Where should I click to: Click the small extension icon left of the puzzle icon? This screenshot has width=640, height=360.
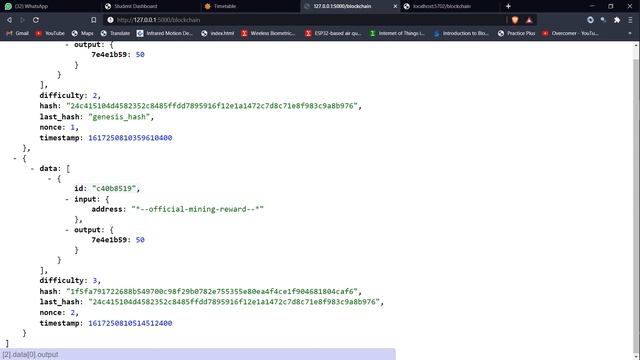(603, 20)
